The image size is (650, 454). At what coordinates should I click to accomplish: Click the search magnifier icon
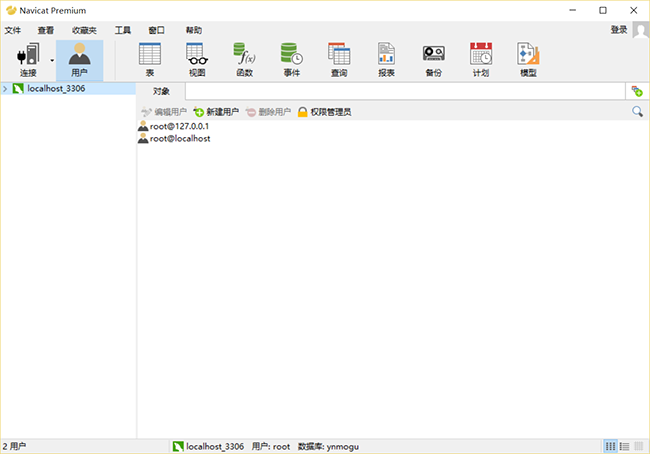pos(638,112)
